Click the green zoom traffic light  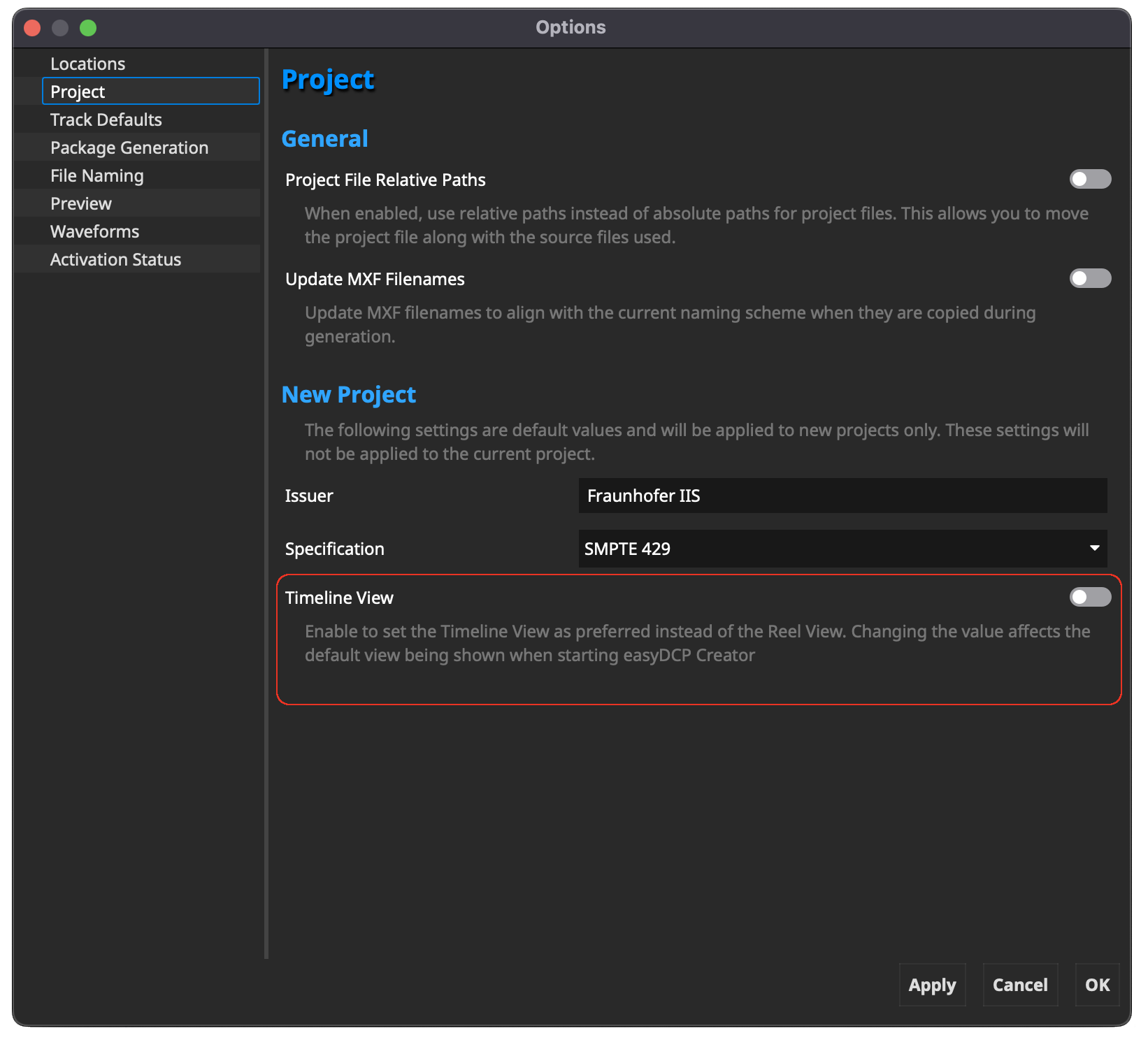(x=88, y=27)
